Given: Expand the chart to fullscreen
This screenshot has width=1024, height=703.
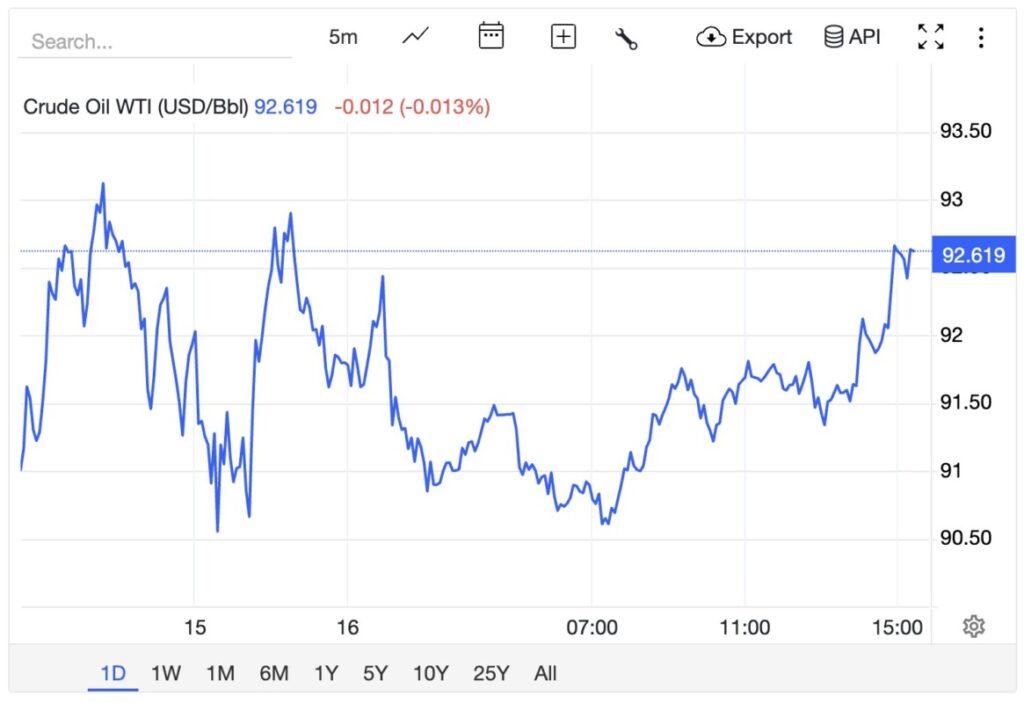Looking at the screenshot, I should pos(930,36).
